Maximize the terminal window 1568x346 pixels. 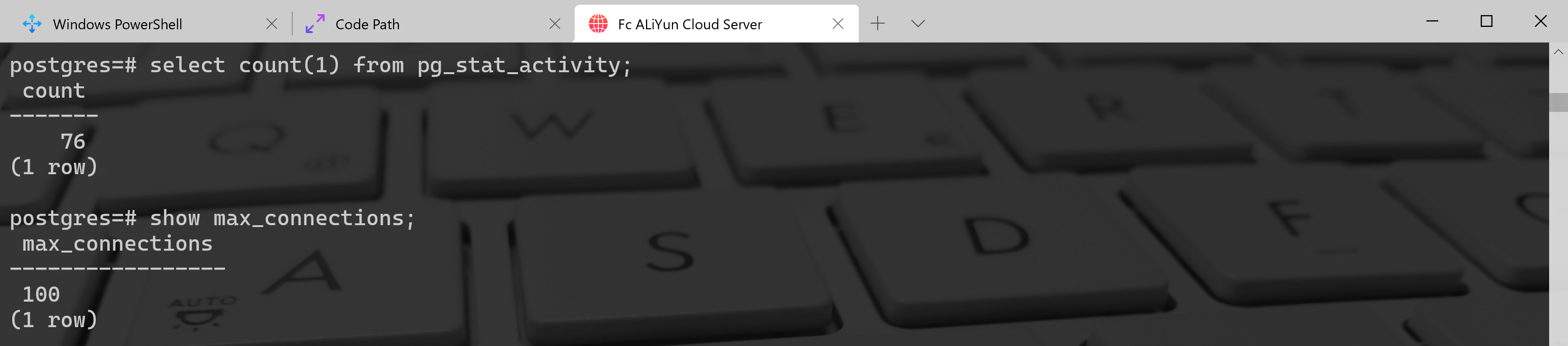tap(1486, 21)
